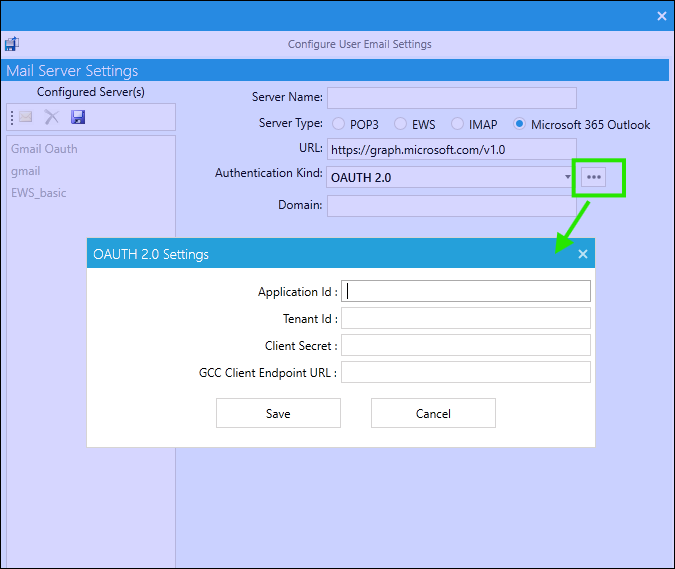The width and height of the screenshot is (675, 569).
Task: Click the Application Id field
Action: (466, 291)
